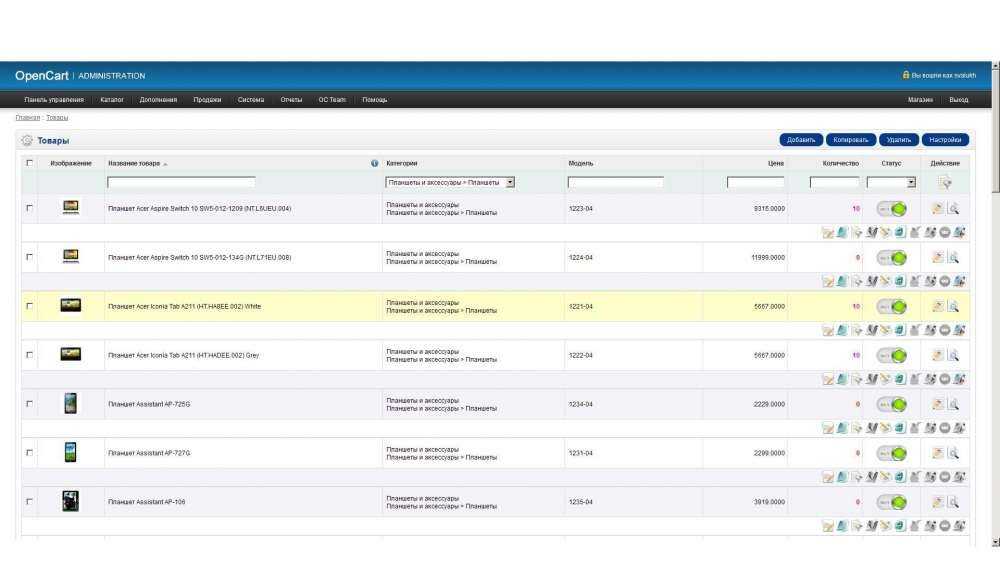Image resolution: width=1000 pixels, height=562 pixels.
Task: Check the select-all checkbox in the header
Action: [x=29, y=163]
